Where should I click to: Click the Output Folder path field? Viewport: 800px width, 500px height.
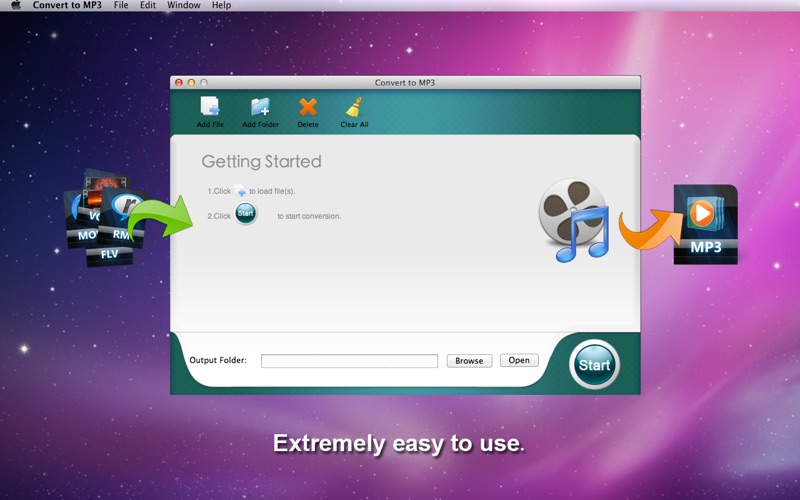[349, 361]
